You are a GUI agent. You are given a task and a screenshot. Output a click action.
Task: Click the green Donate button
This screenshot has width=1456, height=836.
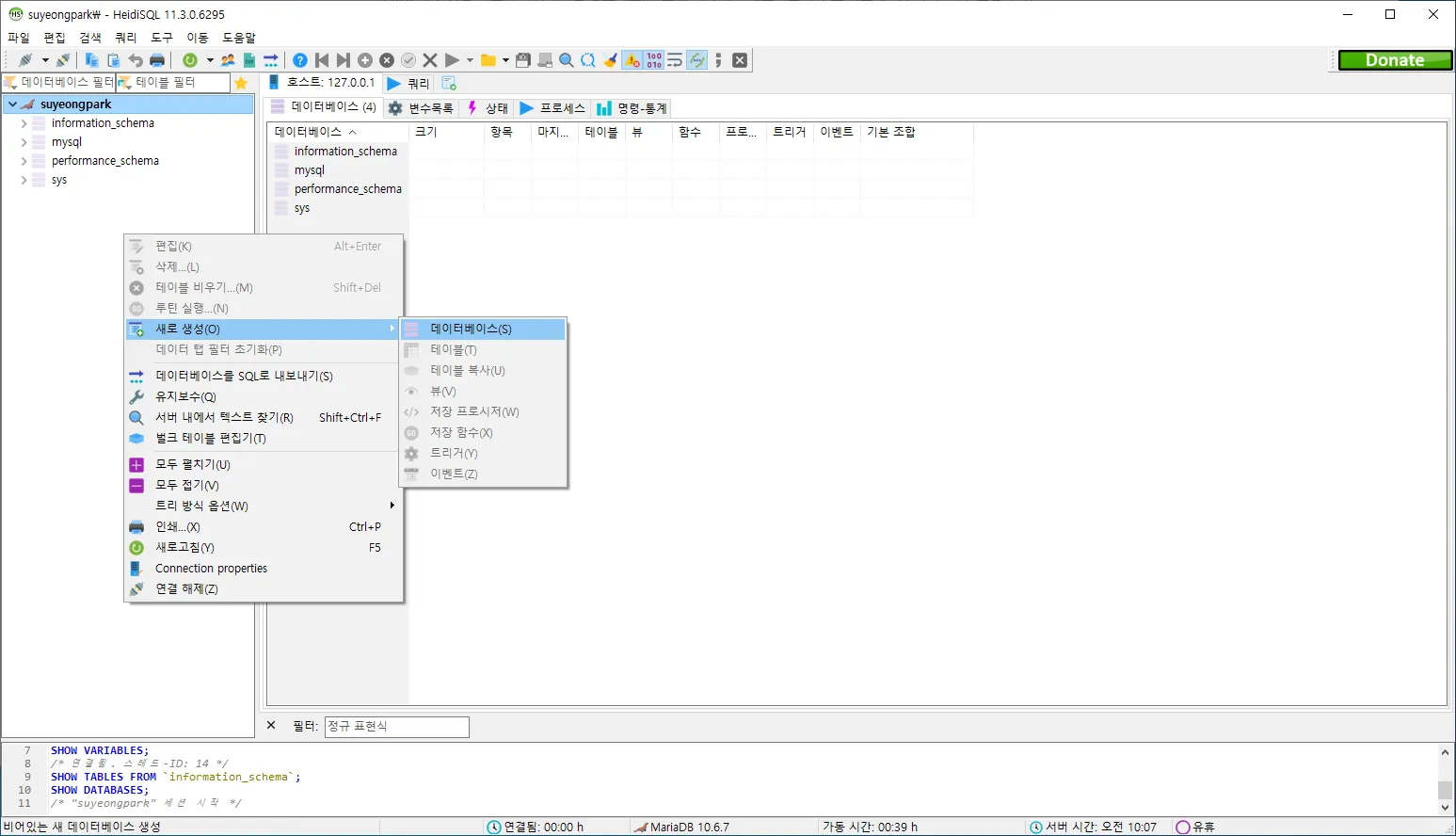click(x=1395, y=60)
